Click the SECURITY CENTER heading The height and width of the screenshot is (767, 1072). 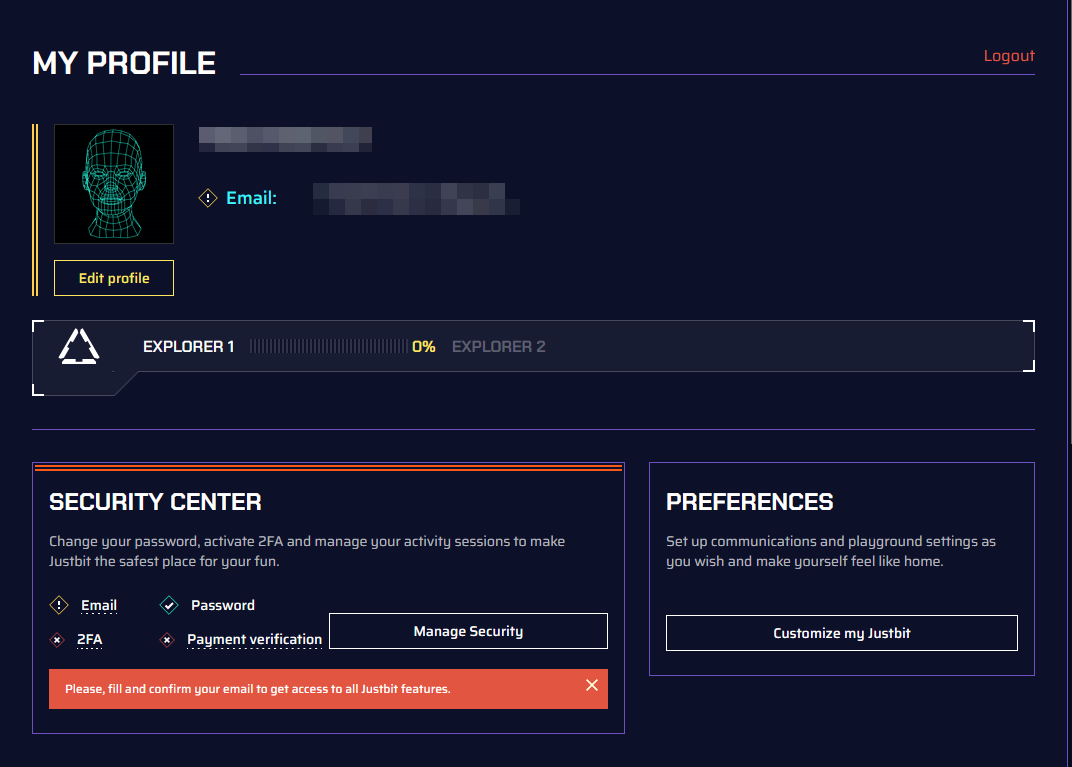(x=155, y=502)
